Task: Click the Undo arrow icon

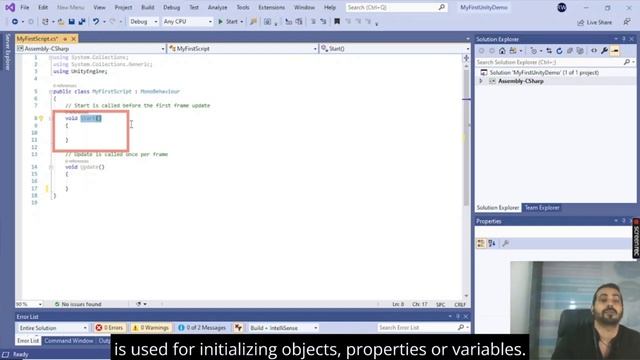Action: point(96,22)
